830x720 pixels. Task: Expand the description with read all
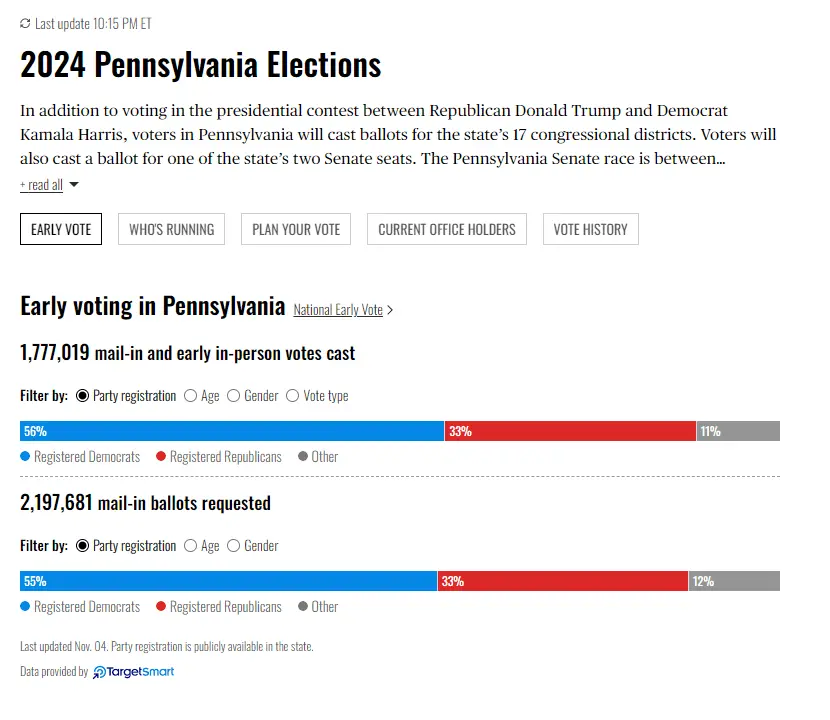[41, 185]
